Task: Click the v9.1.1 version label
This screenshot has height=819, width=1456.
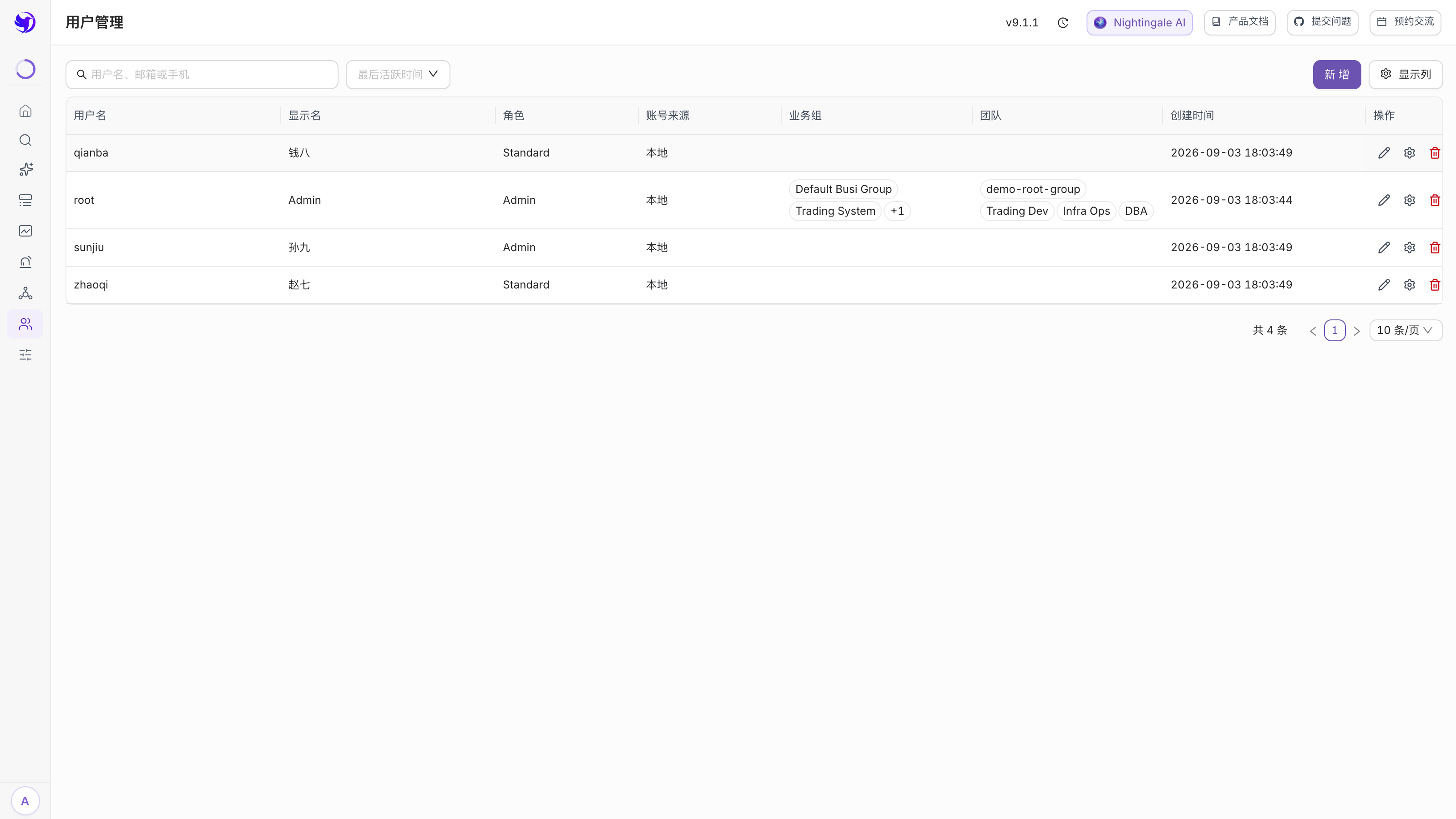Action: point(1022,23)
